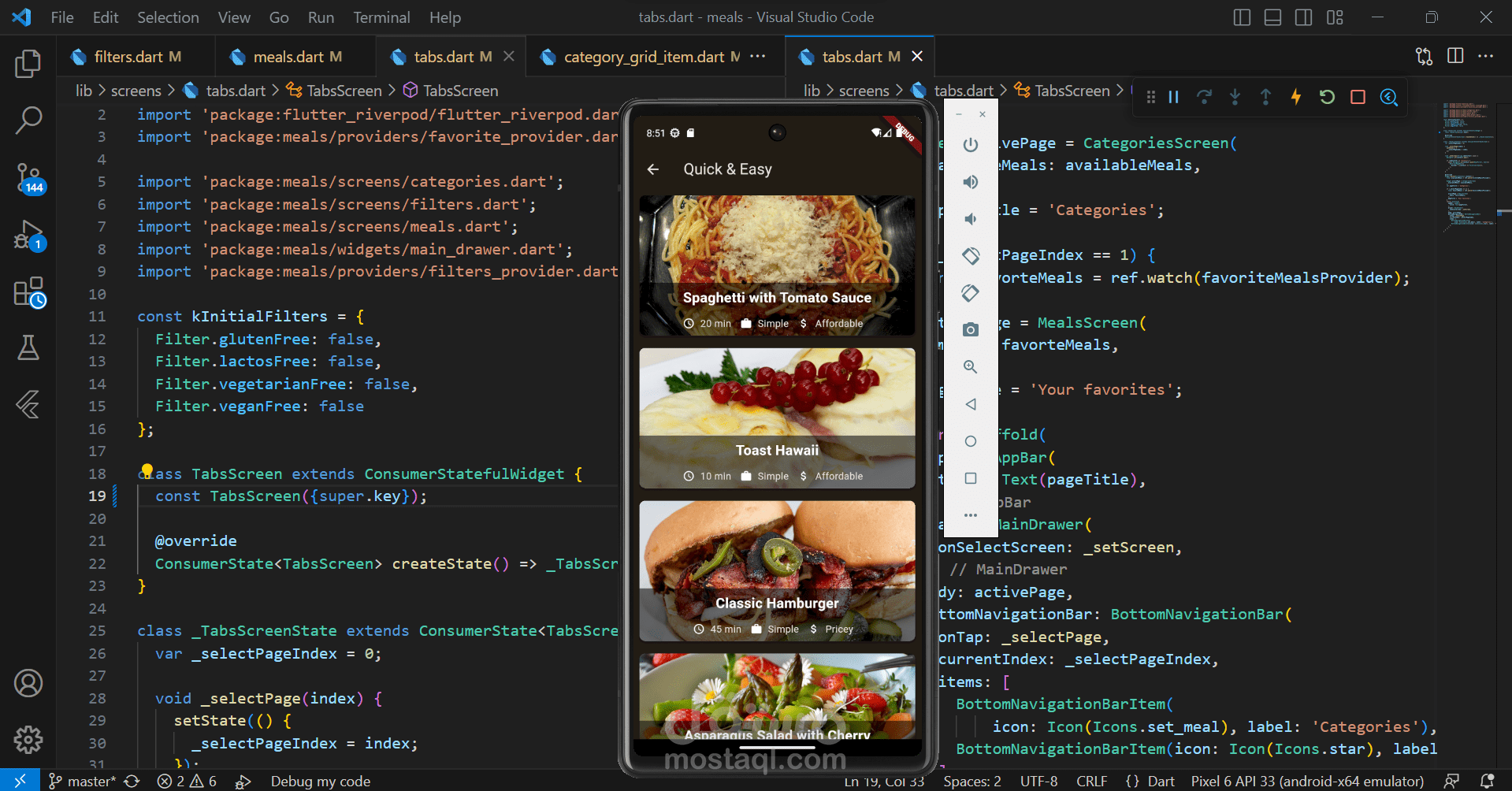
Task: Open the Selection menu
Action: pos(168,17)
